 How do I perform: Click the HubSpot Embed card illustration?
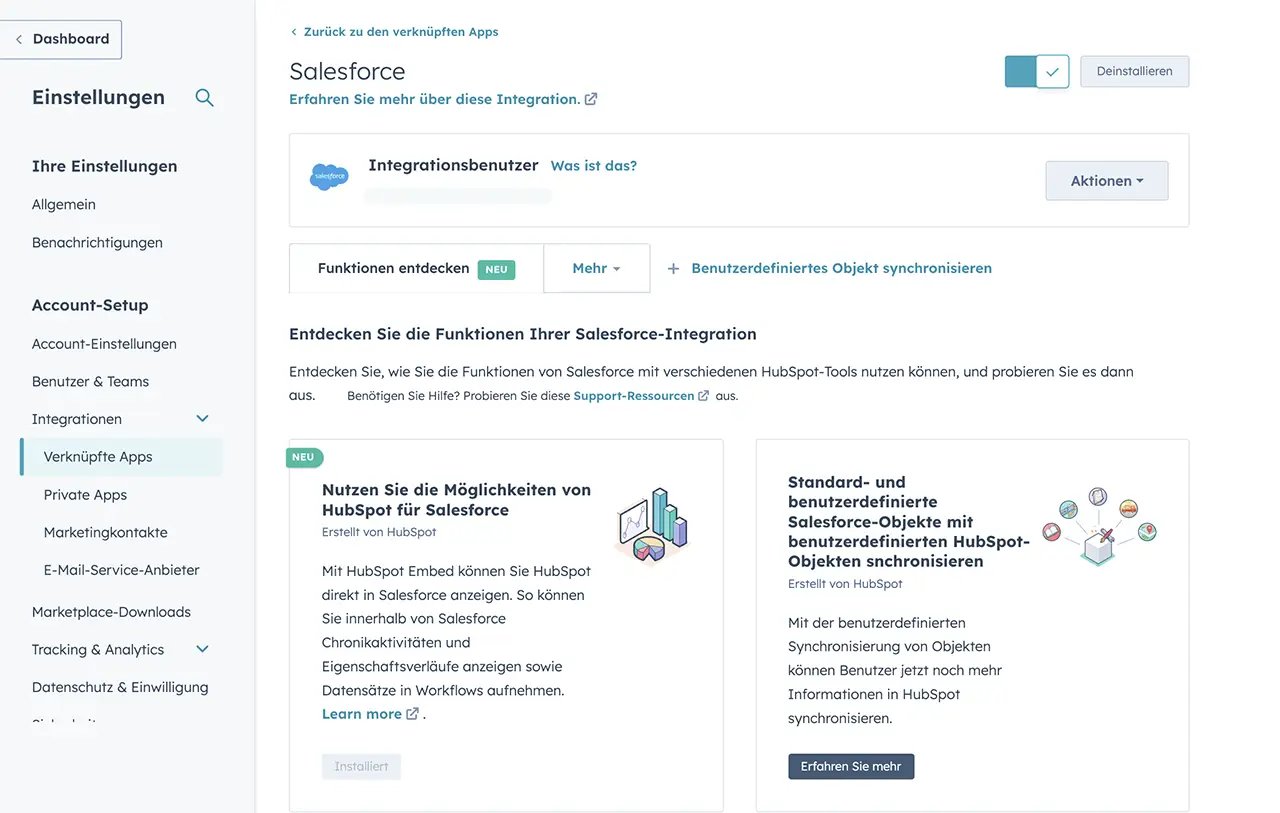pos(651,524)
